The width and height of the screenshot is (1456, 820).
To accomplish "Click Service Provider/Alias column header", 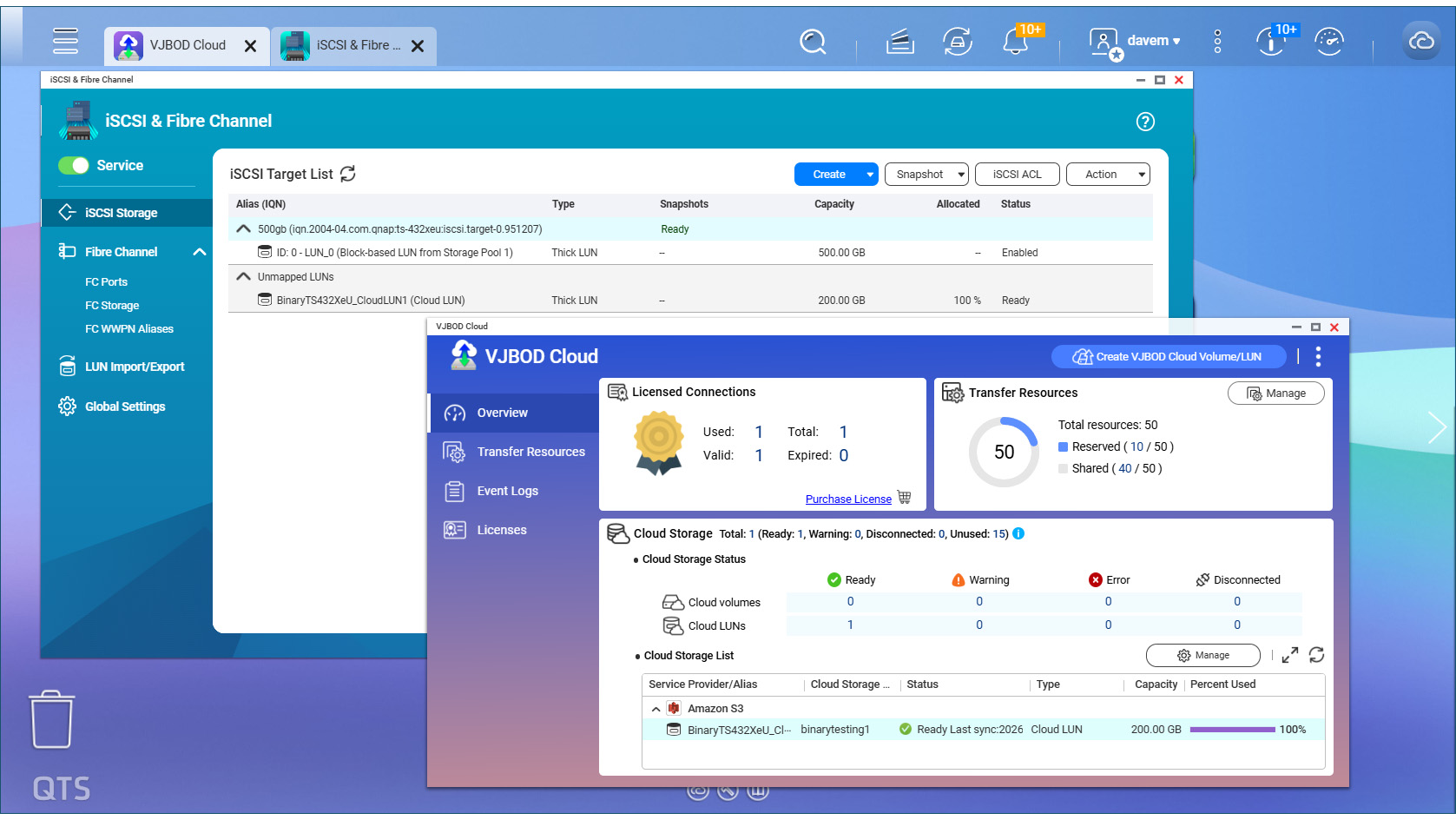I will pos(702,684).
